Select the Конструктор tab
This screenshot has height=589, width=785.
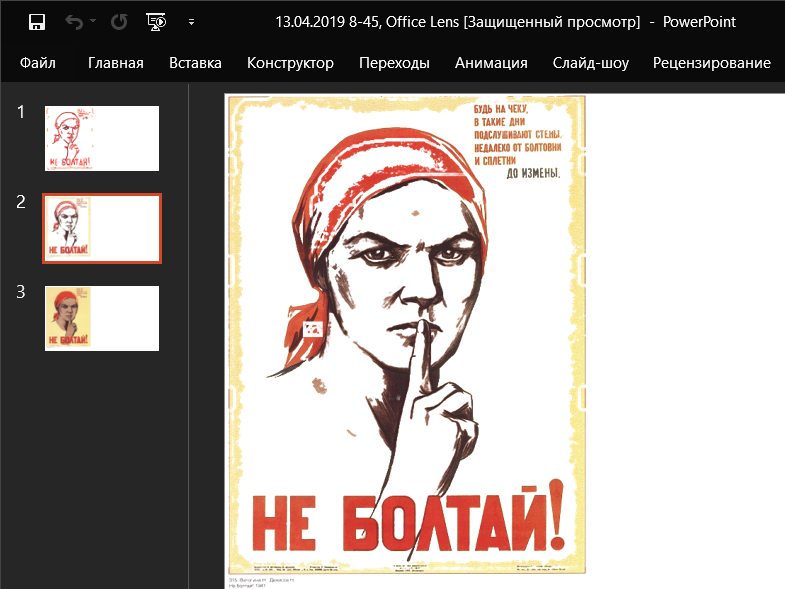[290, 63]
